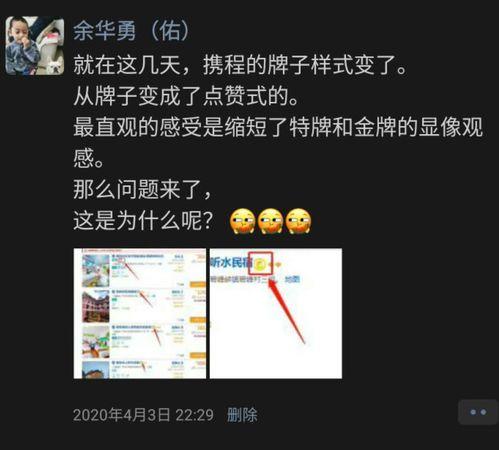The image size is (499, 450).
Task: Open the left hotel list screenshot thumbnail
Action: [x=140, y=313]
